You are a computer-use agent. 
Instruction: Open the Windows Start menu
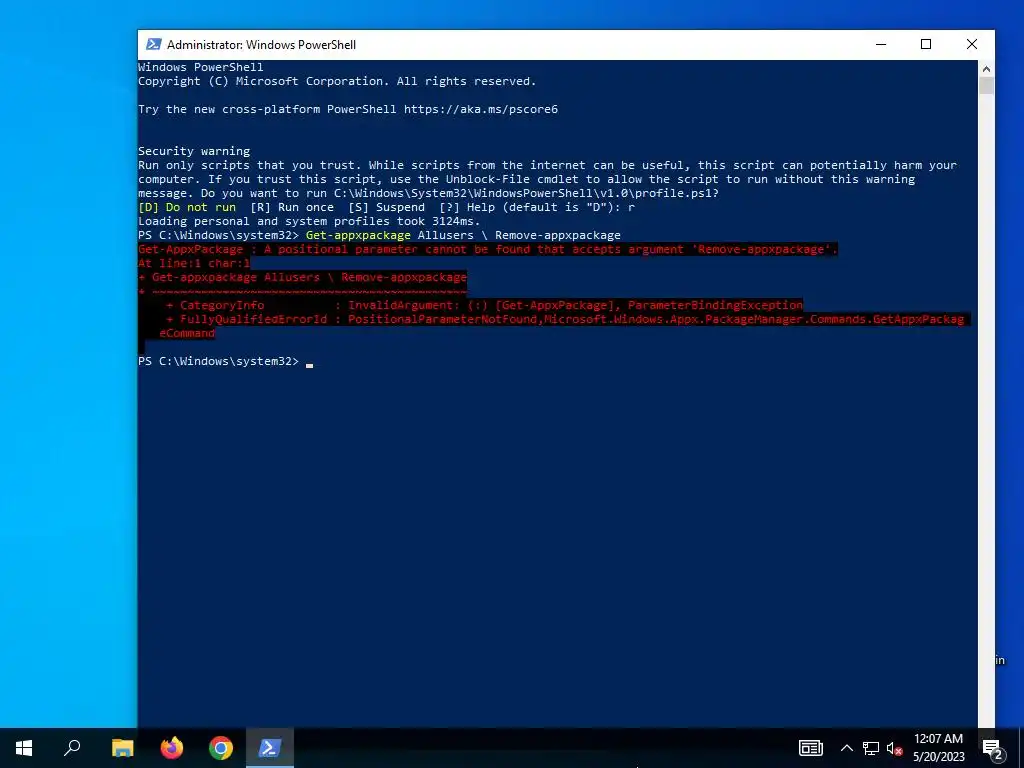24,748
